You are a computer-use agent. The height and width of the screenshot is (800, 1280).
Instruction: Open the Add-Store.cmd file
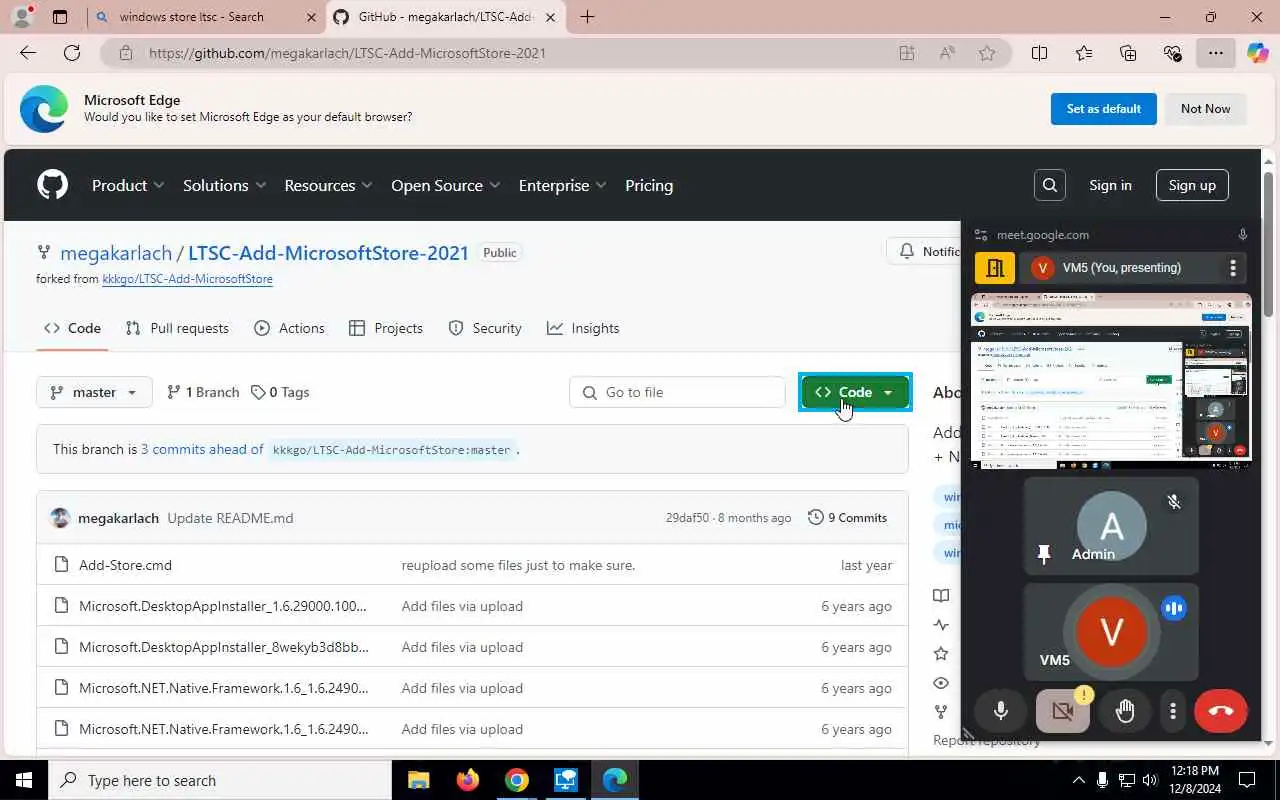(x=125, y=565)
